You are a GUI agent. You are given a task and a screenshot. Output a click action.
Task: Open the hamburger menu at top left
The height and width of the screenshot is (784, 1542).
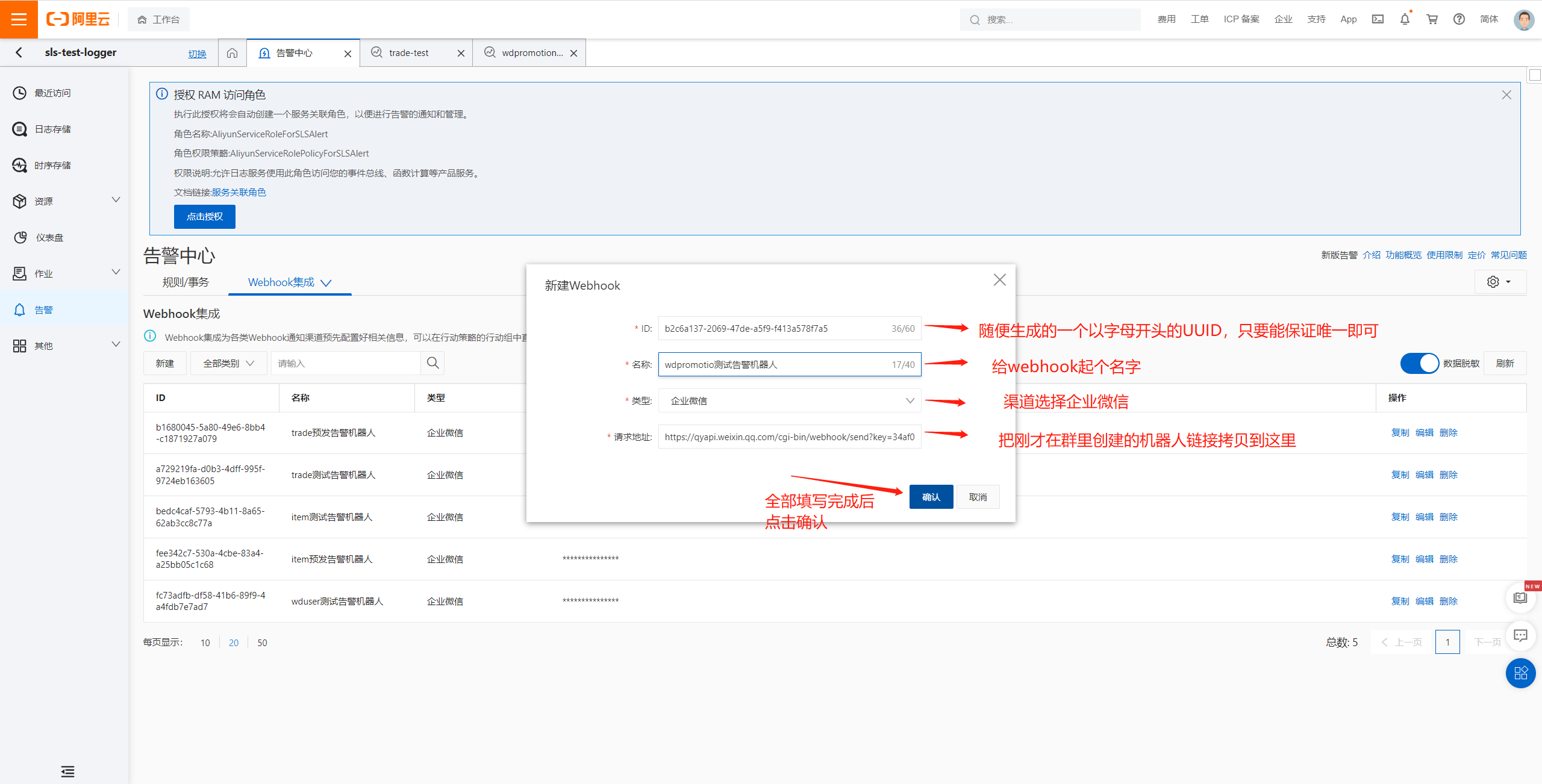pos(19,19)
